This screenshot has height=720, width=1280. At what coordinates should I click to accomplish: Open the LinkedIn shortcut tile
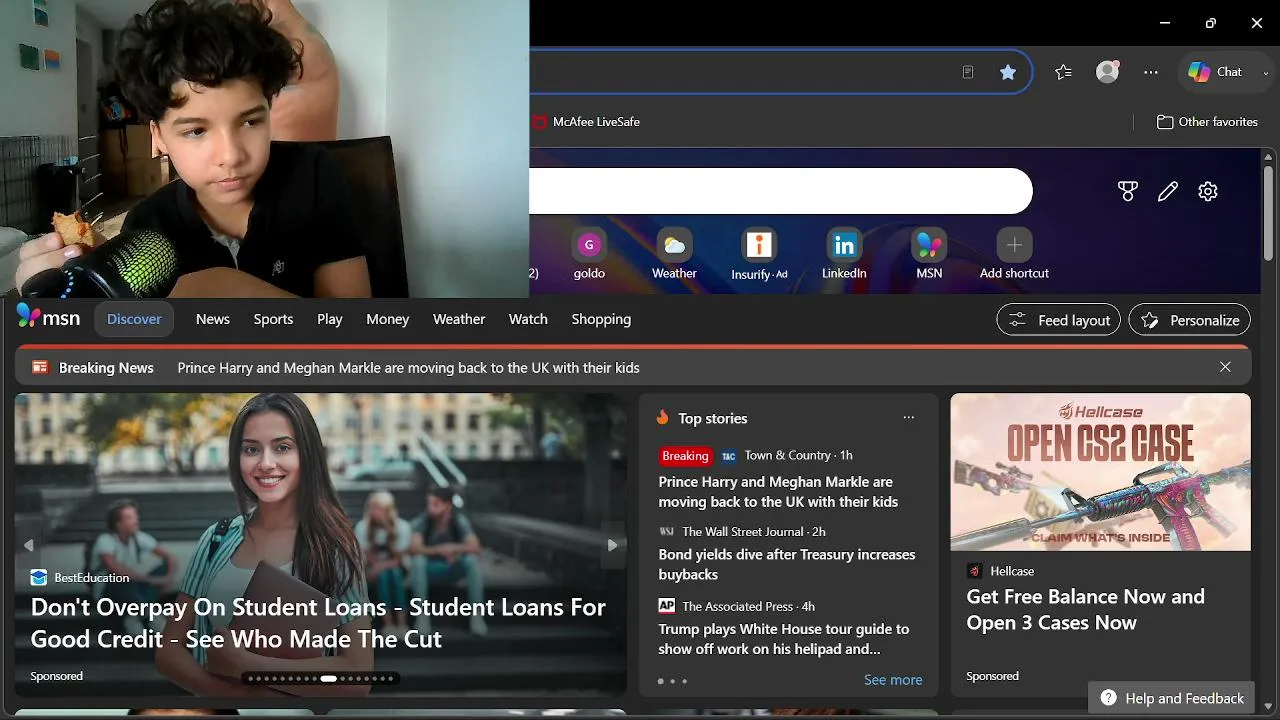click(844, 254)
